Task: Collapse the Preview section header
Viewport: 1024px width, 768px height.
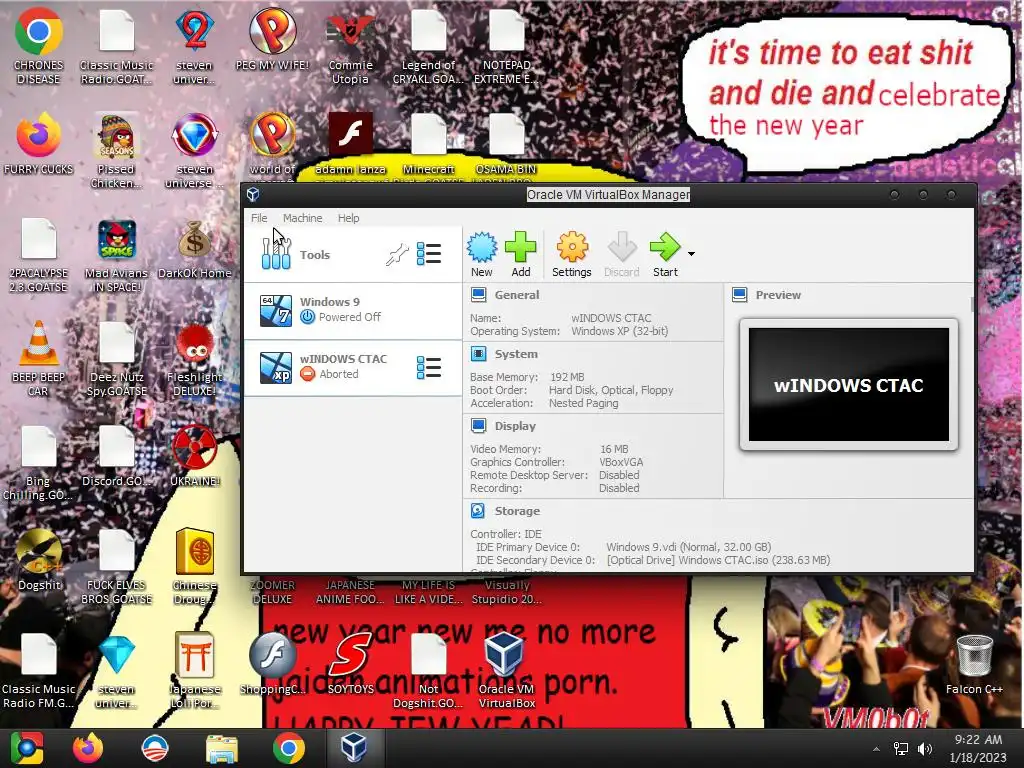Action: point(777,295)
